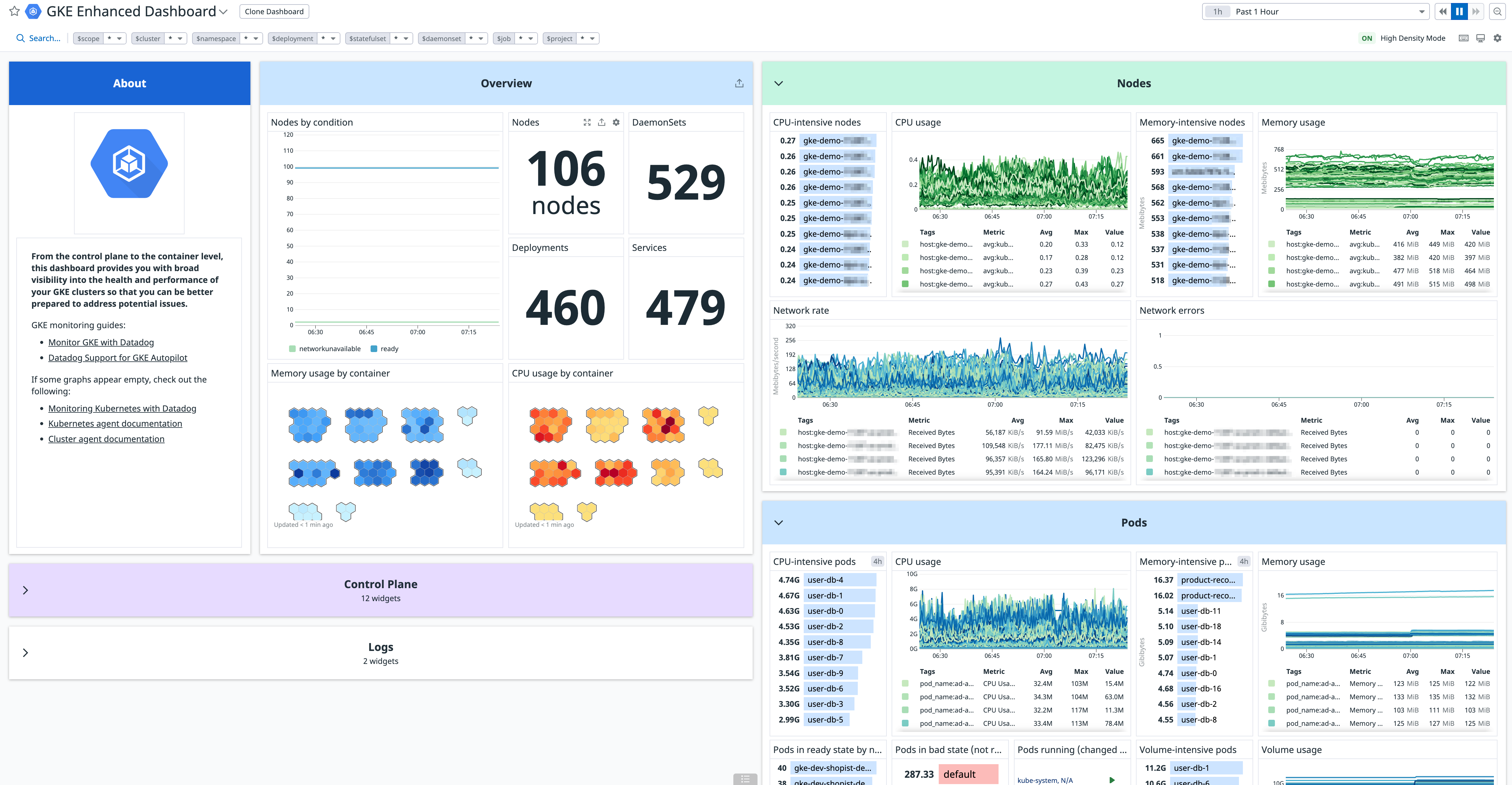Screen dimensions: 1512x785
Task: Click the Clone Dashboard button
Action: [274, 11]
